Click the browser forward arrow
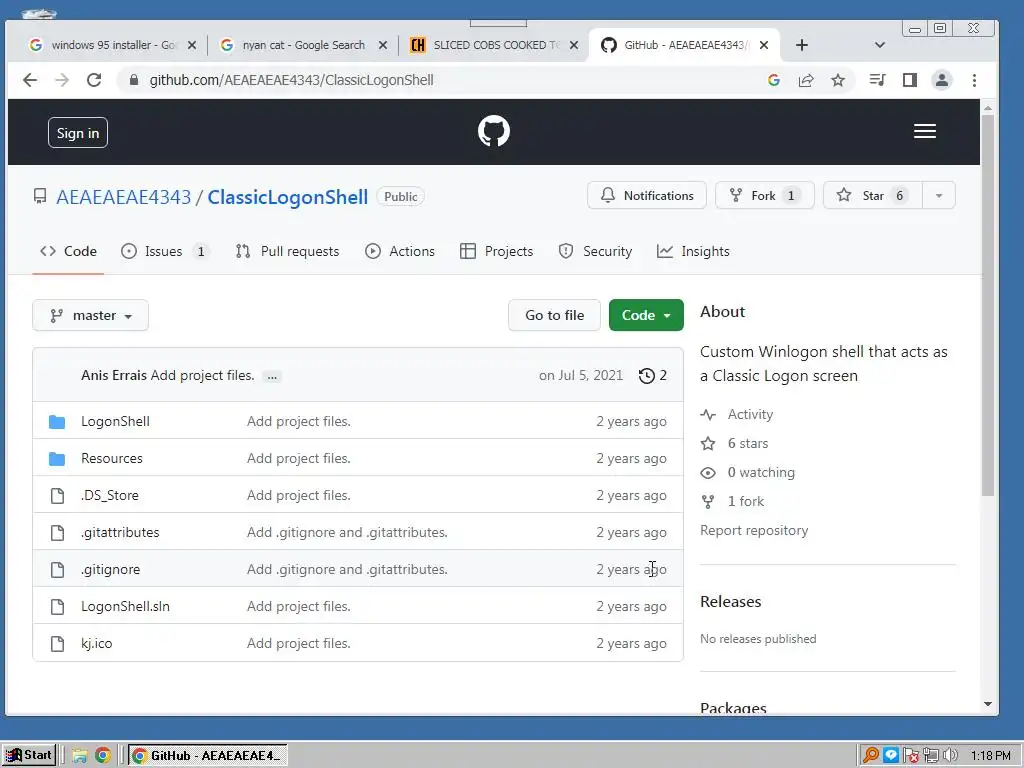Image resolution: width=1024 pixels, height=768 pixels. click(62, 80)
